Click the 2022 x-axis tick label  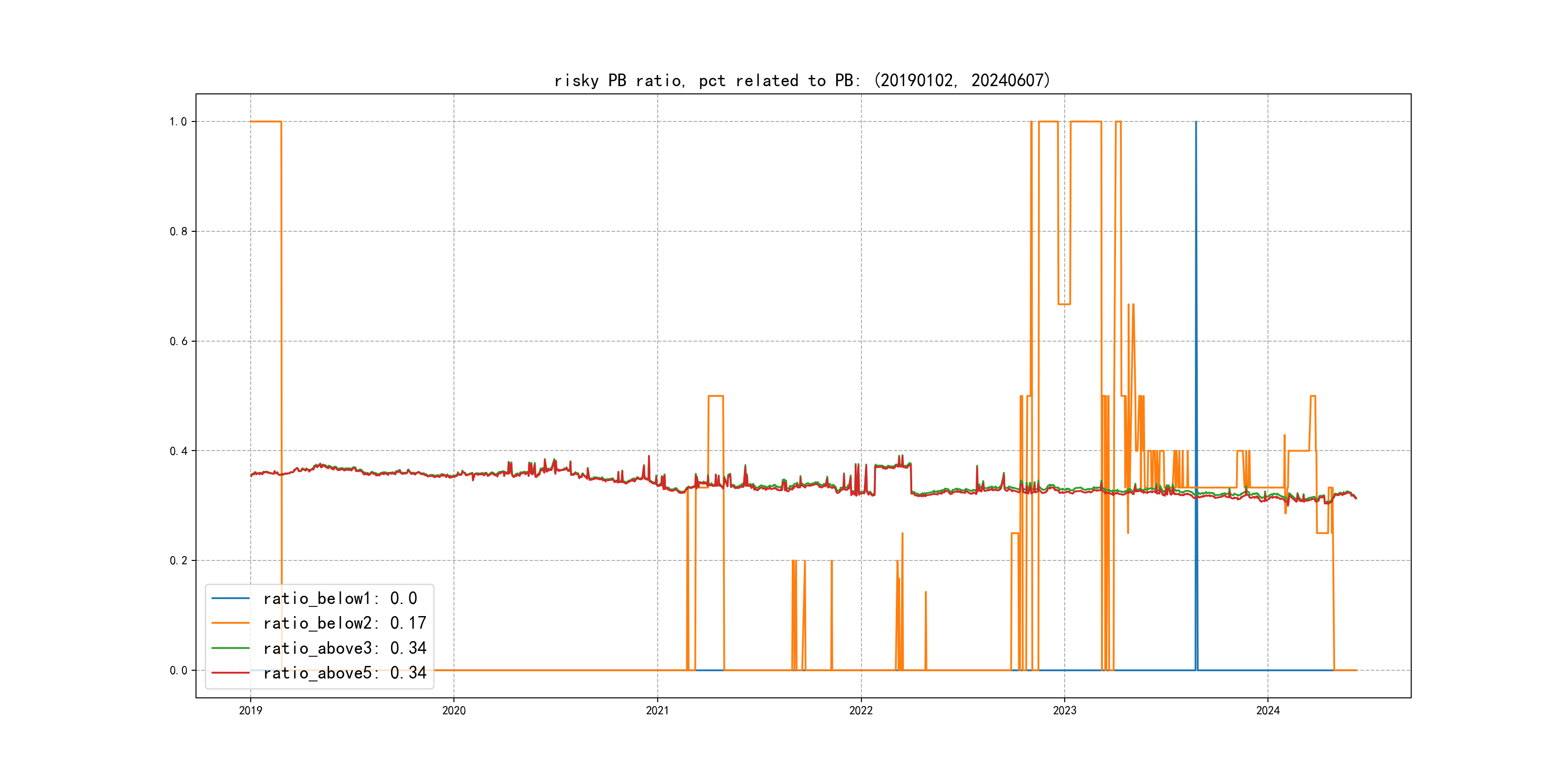(x=860, y=710)
